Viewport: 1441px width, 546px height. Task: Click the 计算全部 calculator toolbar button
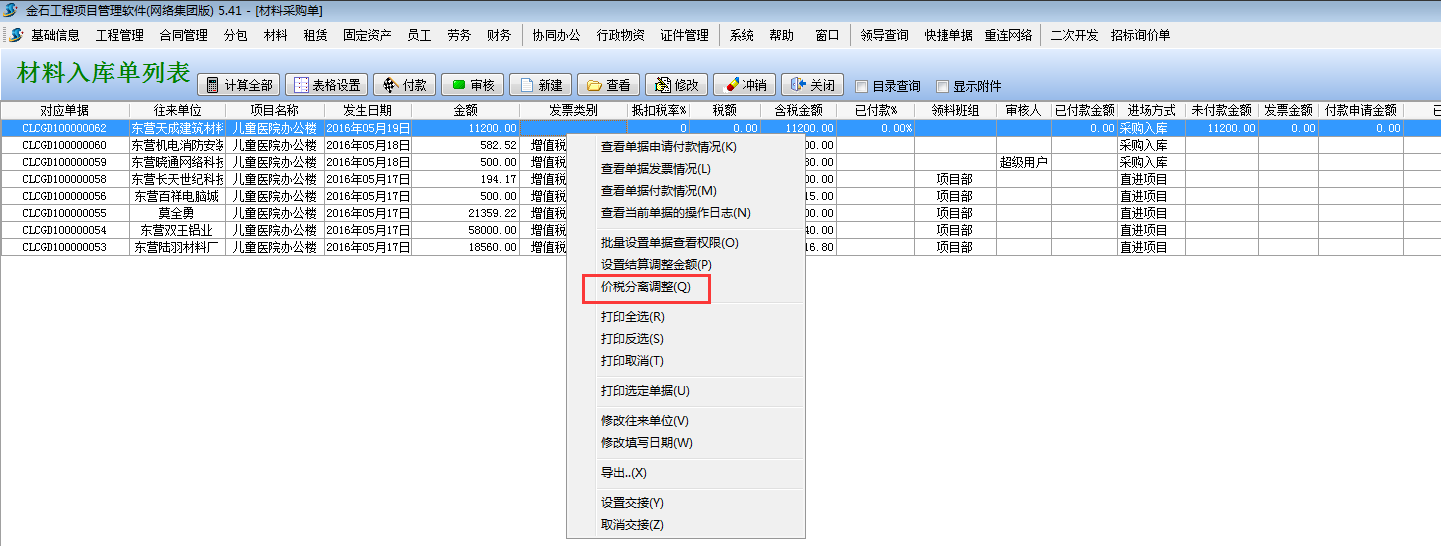238,85
